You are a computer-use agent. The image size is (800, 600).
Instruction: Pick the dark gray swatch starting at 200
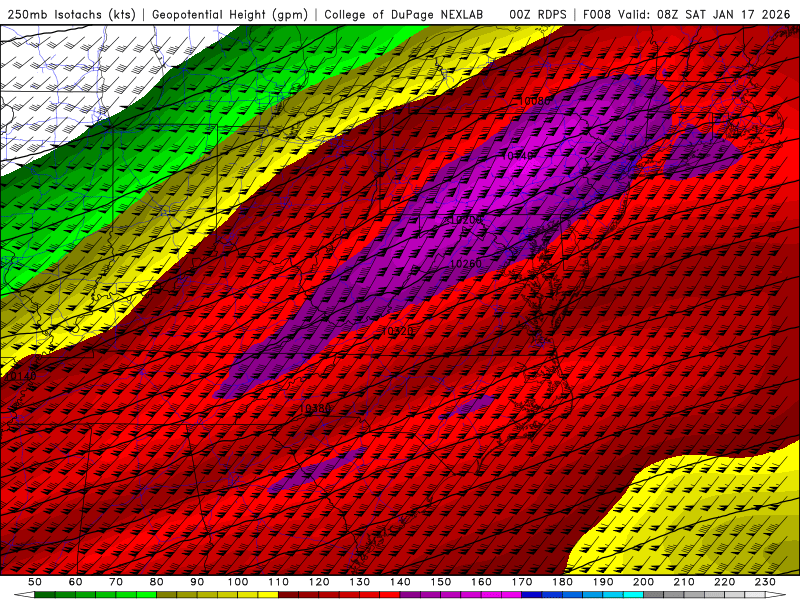point(654,595)
